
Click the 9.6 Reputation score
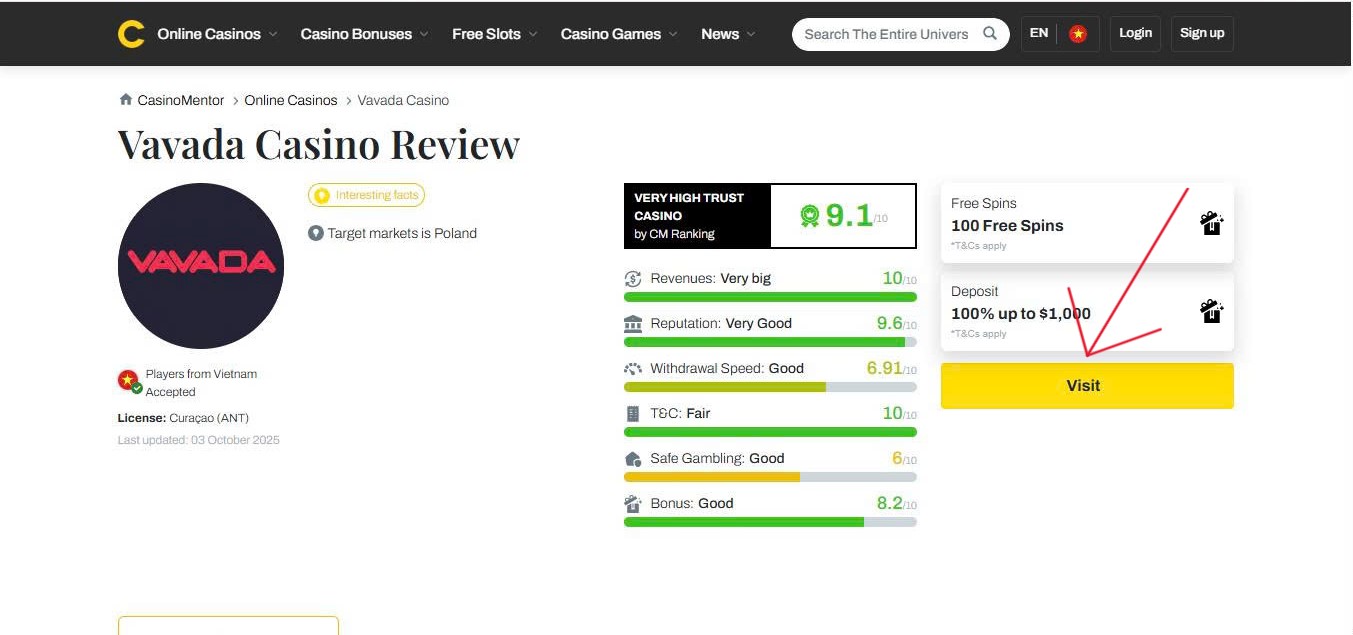click(x=890, y=323)
